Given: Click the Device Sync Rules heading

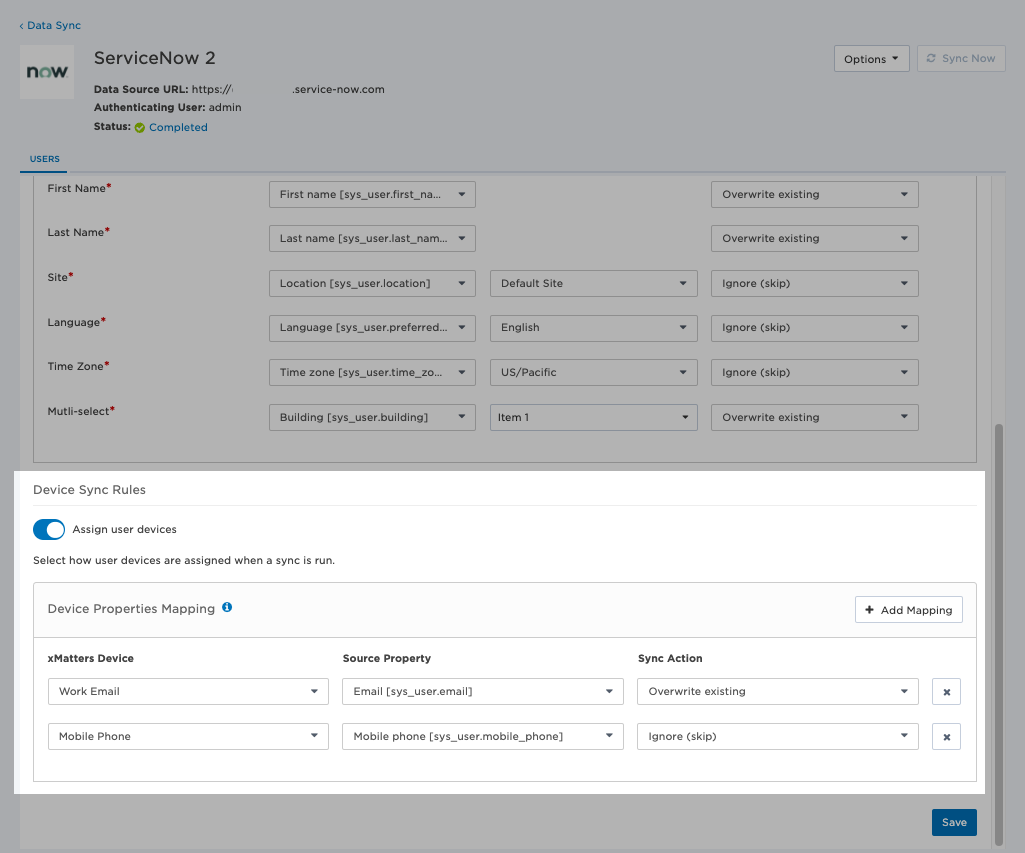Looking at the screenshot, I should [x=90, y=490].
